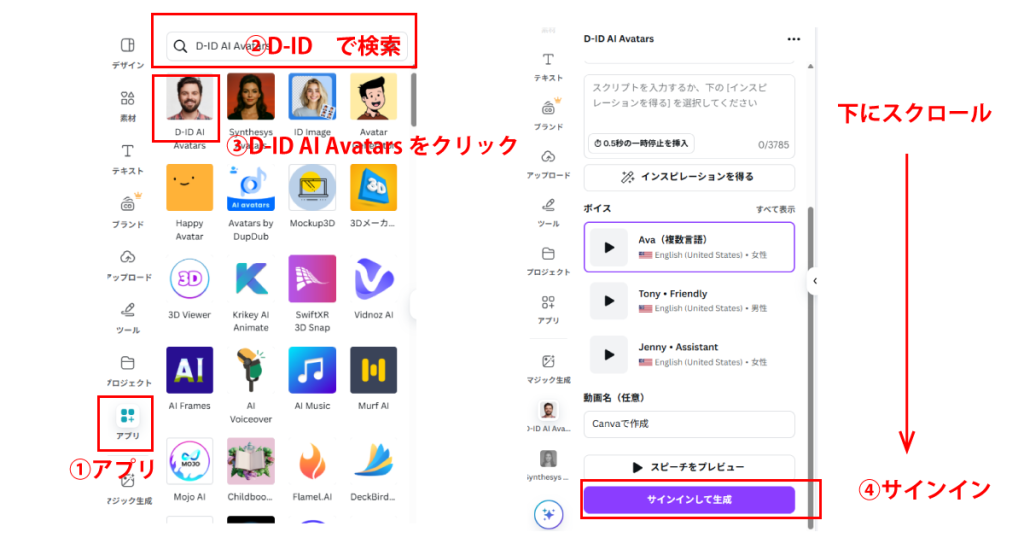
Task: Open マジック生成 in the left sidebar
Action: click(129, 490)
